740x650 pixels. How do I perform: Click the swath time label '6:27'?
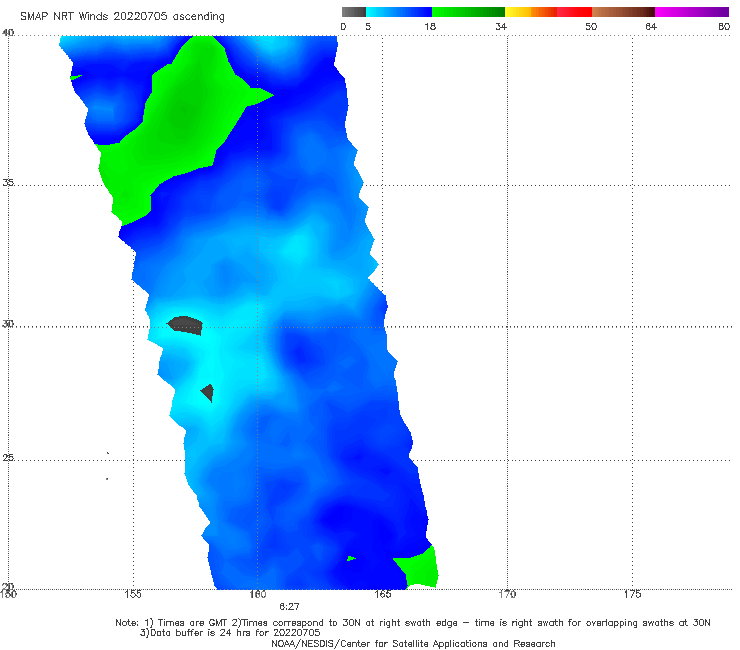pyautogui.click(x=289, y=607)
